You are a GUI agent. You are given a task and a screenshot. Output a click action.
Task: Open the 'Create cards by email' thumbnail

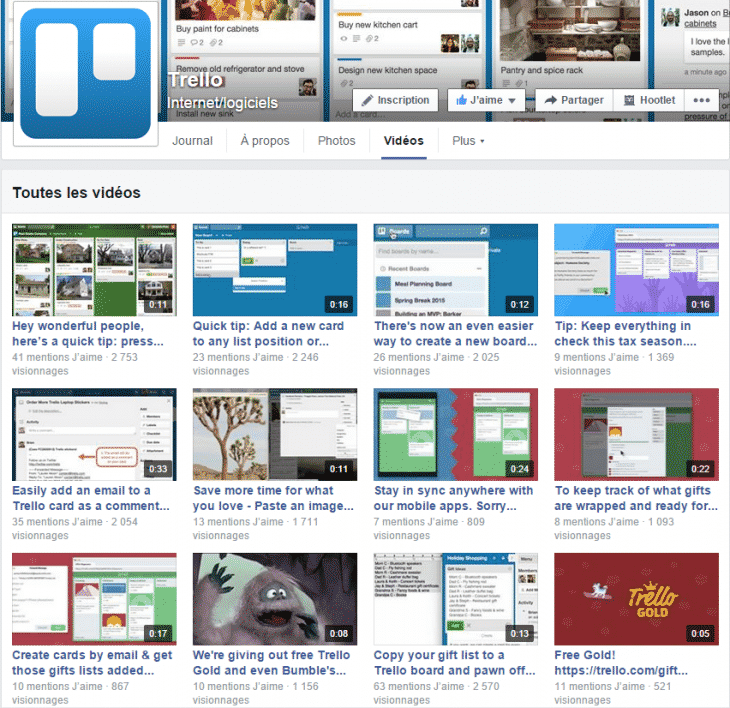pyautogui.click(x=95, y=599)
